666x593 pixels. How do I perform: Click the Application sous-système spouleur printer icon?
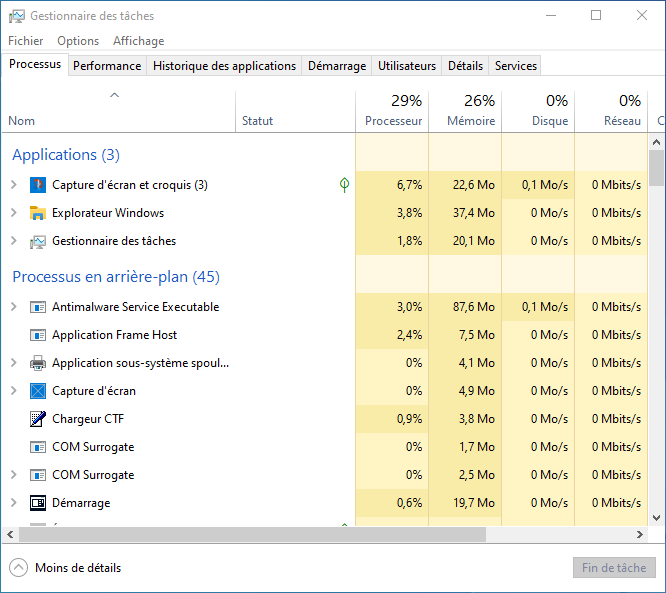tap(38, 363)
